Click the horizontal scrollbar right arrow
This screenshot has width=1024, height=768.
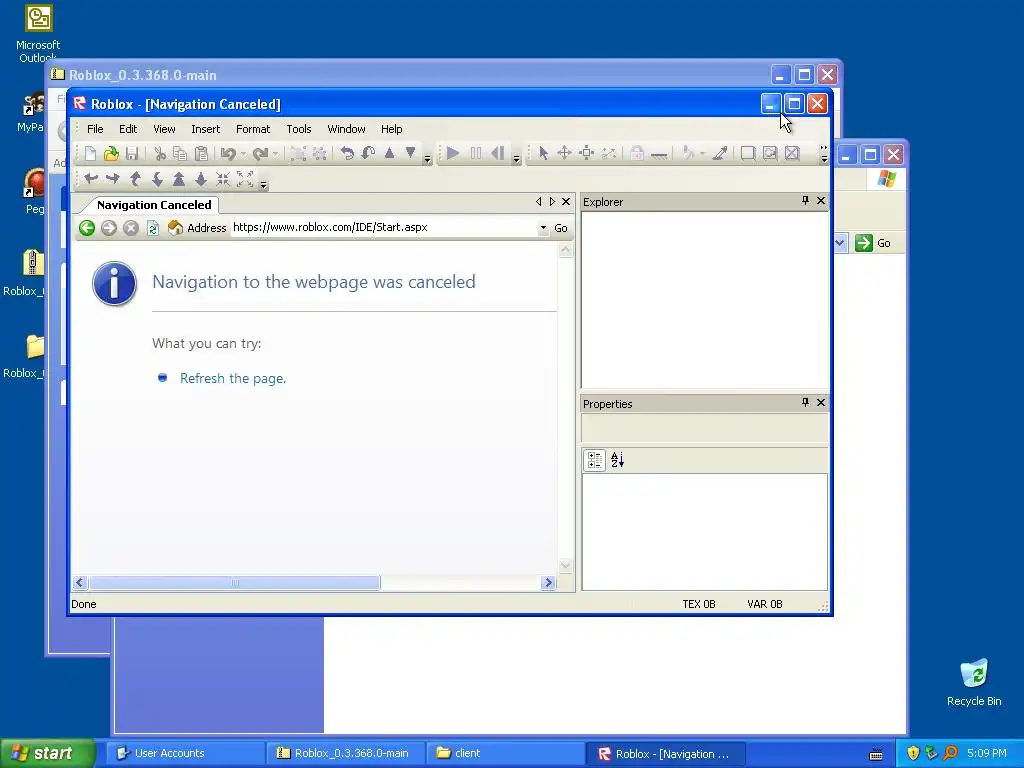548,583
